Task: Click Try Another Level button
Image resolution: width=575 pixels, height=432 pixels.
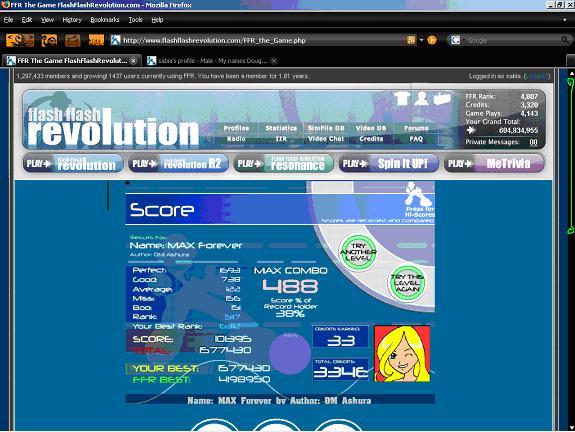Action: click(358, 252)
